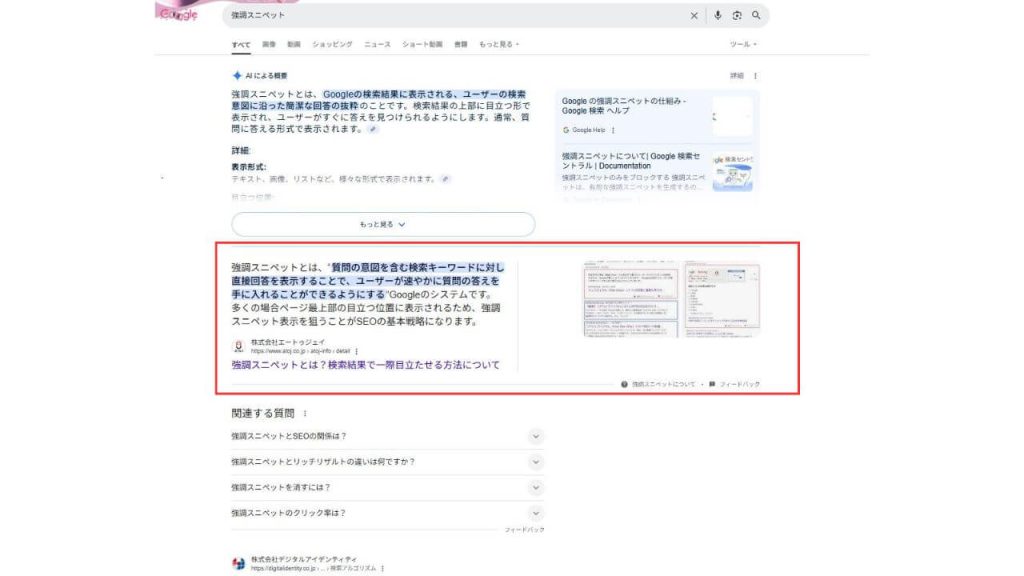The height and width of the screenshot is (576, 1024).
Task: Start voice search with microphone icon
Action: (717, 15)
